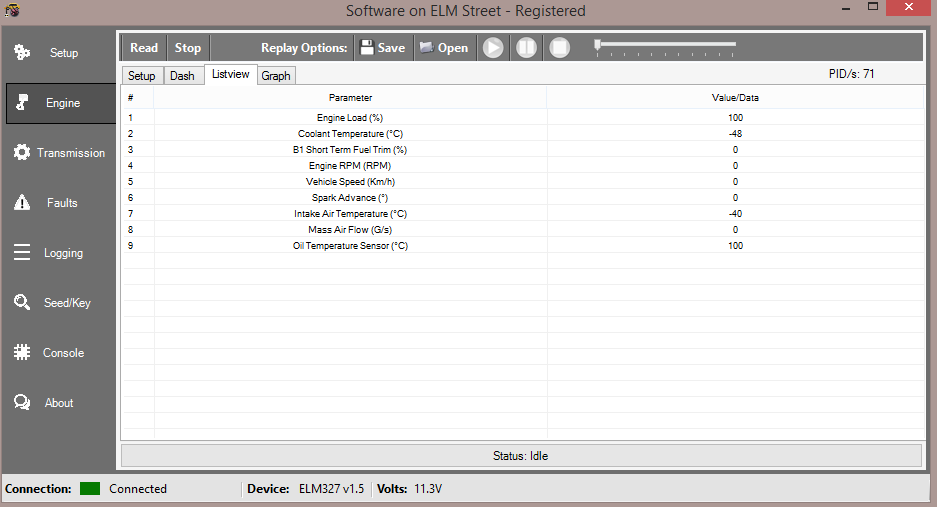Click the Status: Idle bar
The width and height of the screenshot is (937, 507).
point(521,456)
